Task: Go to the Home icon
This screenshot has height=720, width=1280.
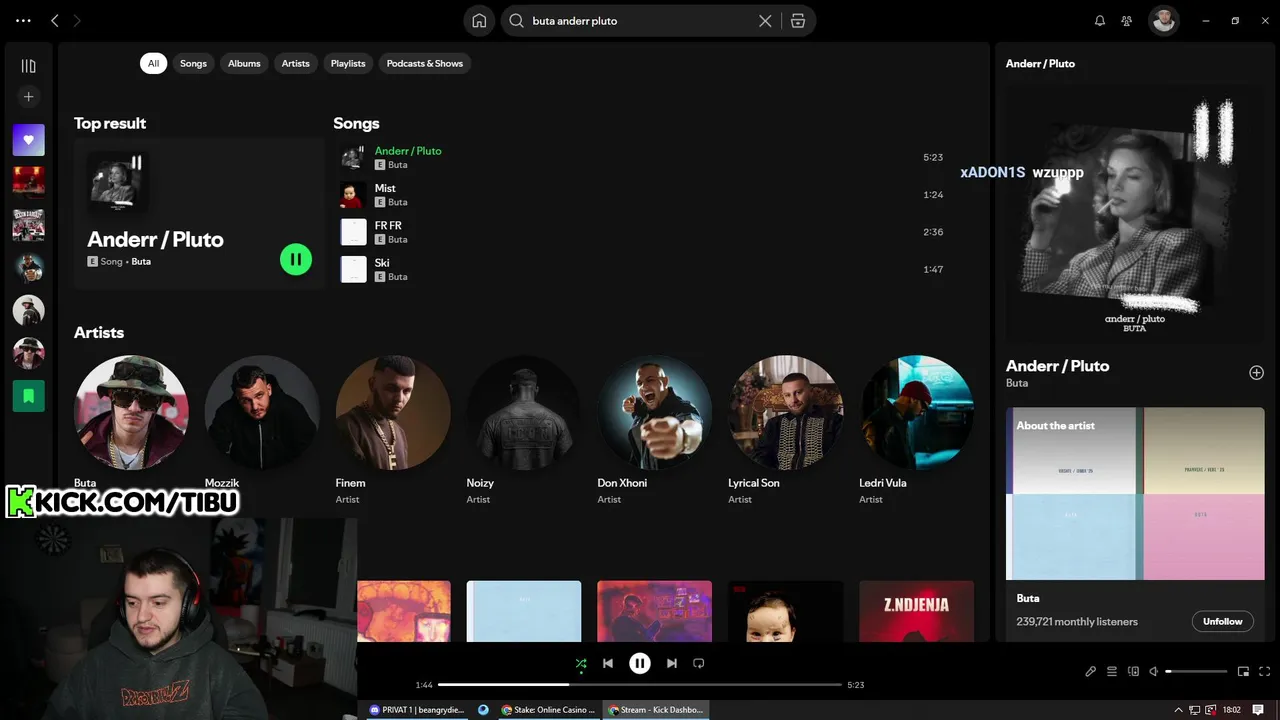Action: pos(479,21)
